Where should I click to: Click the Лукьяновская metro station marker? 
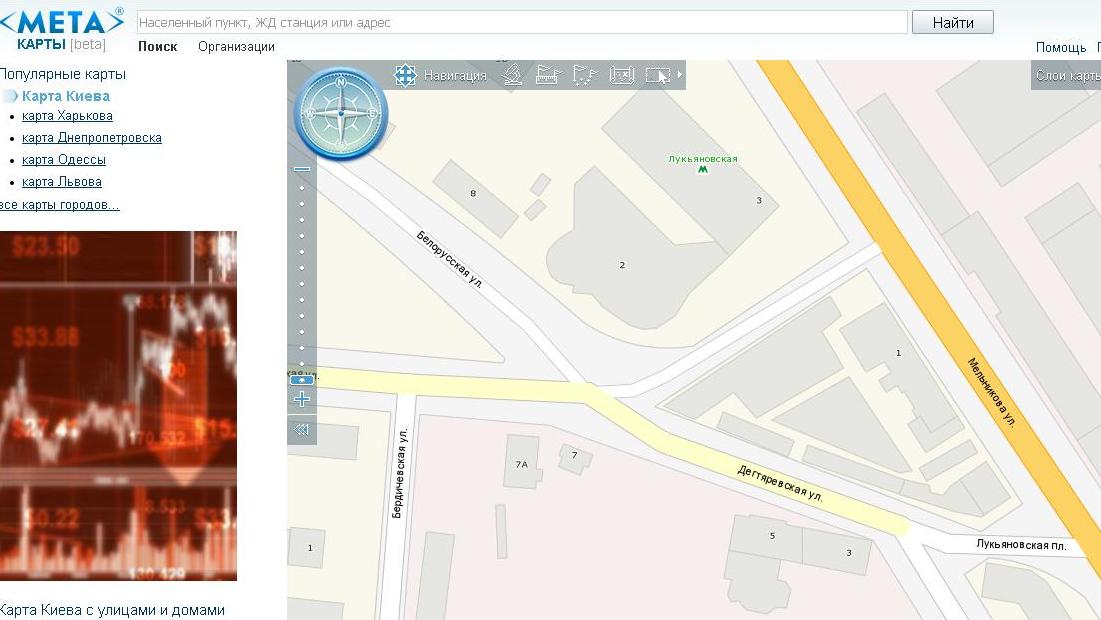tap(703, 170)
